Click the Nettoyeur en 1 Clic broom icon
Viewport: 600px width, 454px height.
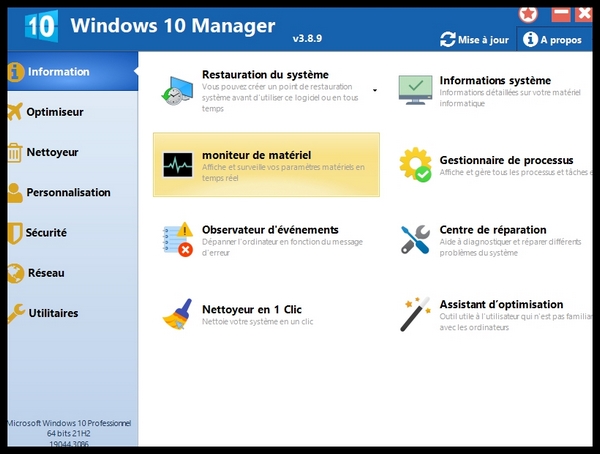177,313
